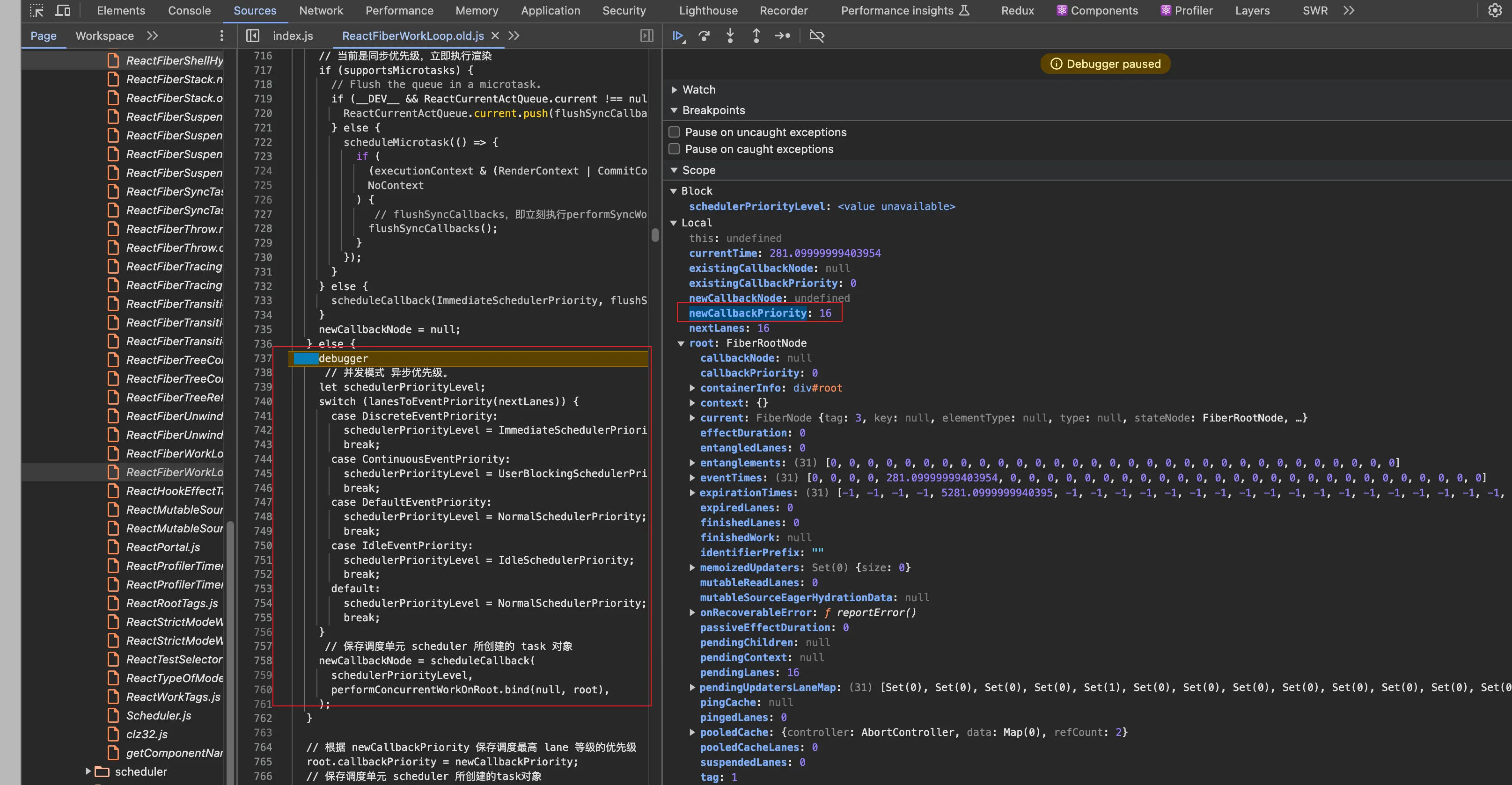This screenshot has width=1512, height=785.
Task: Enable Pause on uncaught exceptions
Action: (x=675, y=132)
